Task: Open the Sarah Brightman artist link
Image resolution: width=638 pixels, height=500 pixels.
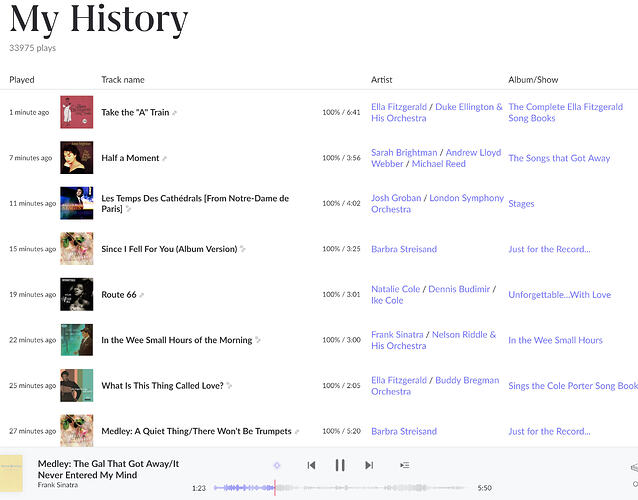Action: 404,153
